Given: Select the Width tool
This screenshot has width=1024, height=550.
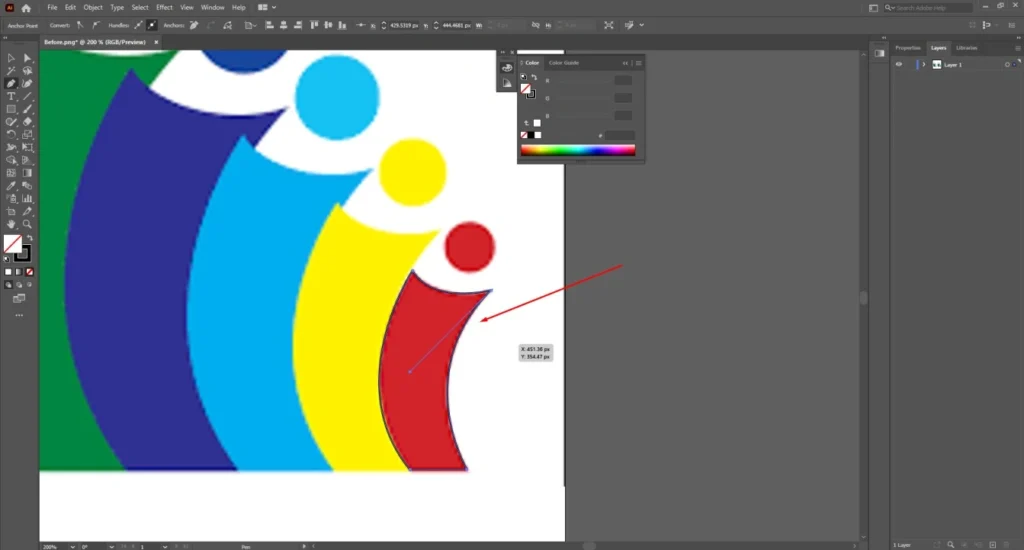Looking at the screenshot, I should [11, 148].
